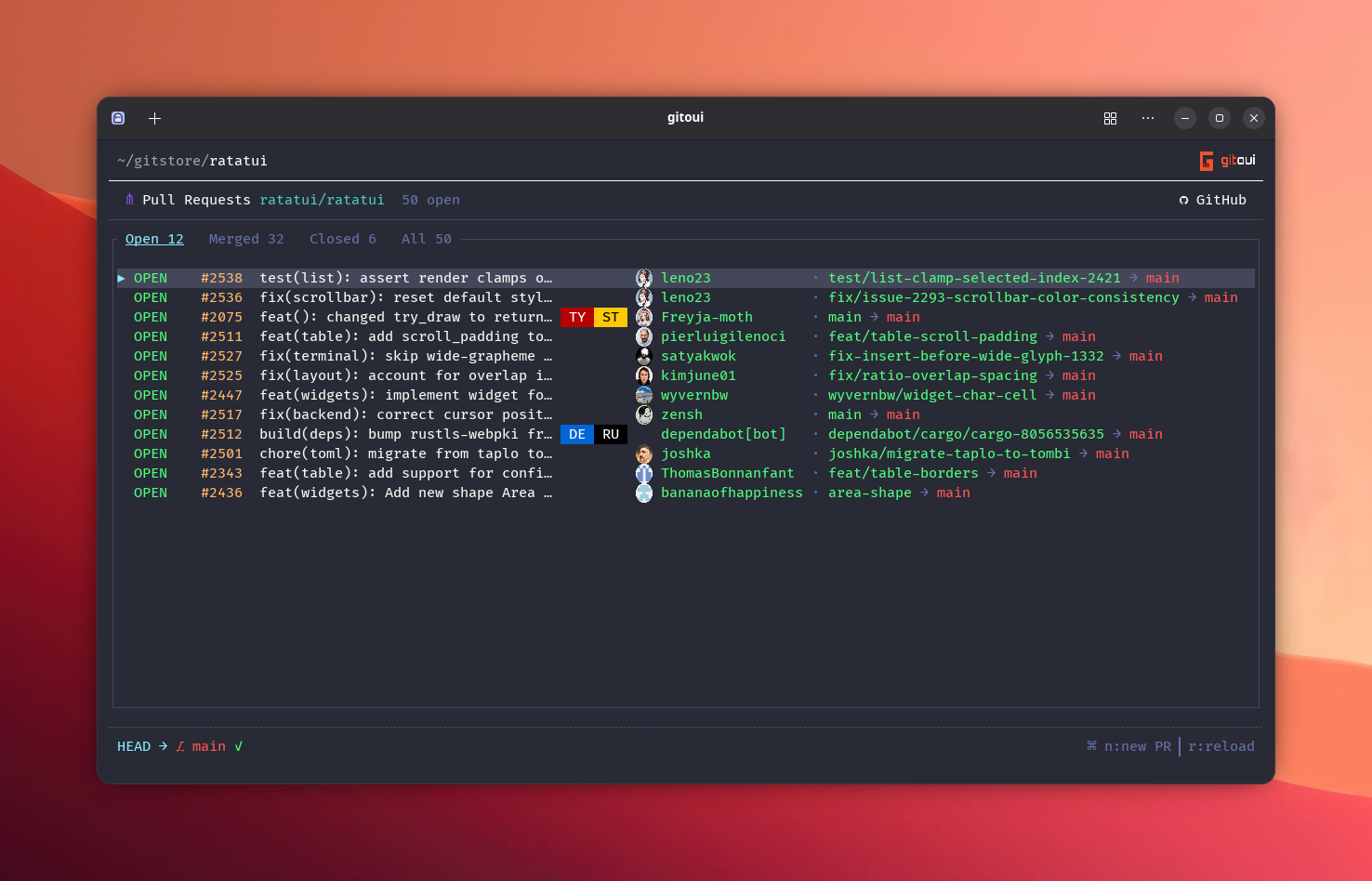Click branch feat/table-borders
The height and width of the screenshot is (881, 1372).
click(x=904, y=473)
